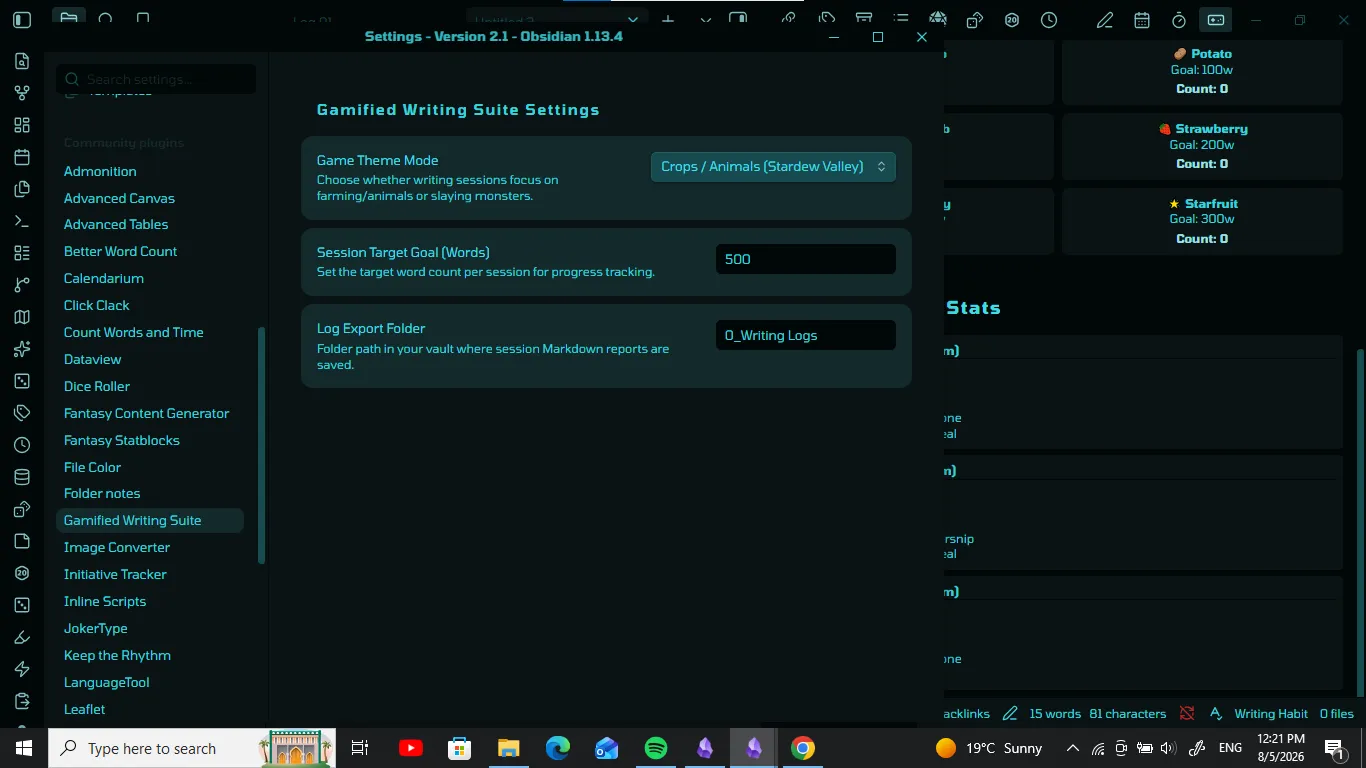Click the clipboard export icon in the left ribbon

click(21, 701)
